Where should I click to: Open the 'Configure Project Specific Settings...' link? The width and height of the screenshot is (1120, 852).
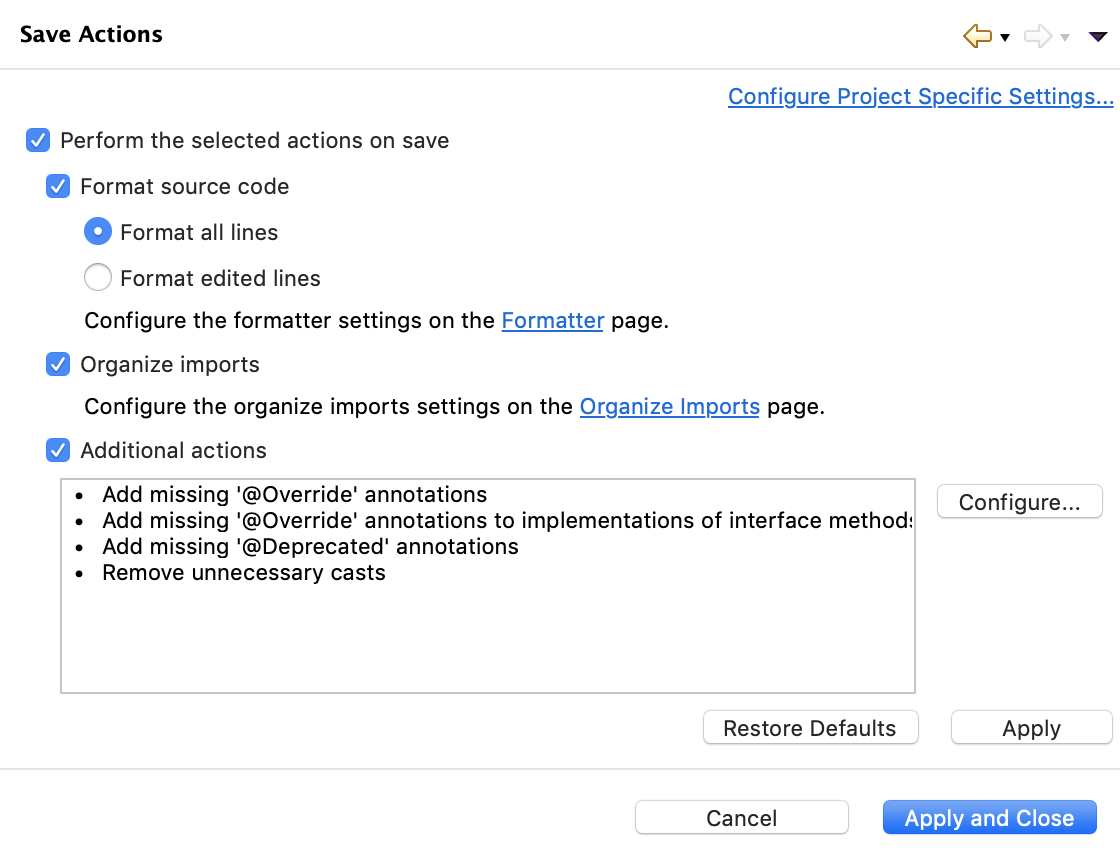pos(920,96)
